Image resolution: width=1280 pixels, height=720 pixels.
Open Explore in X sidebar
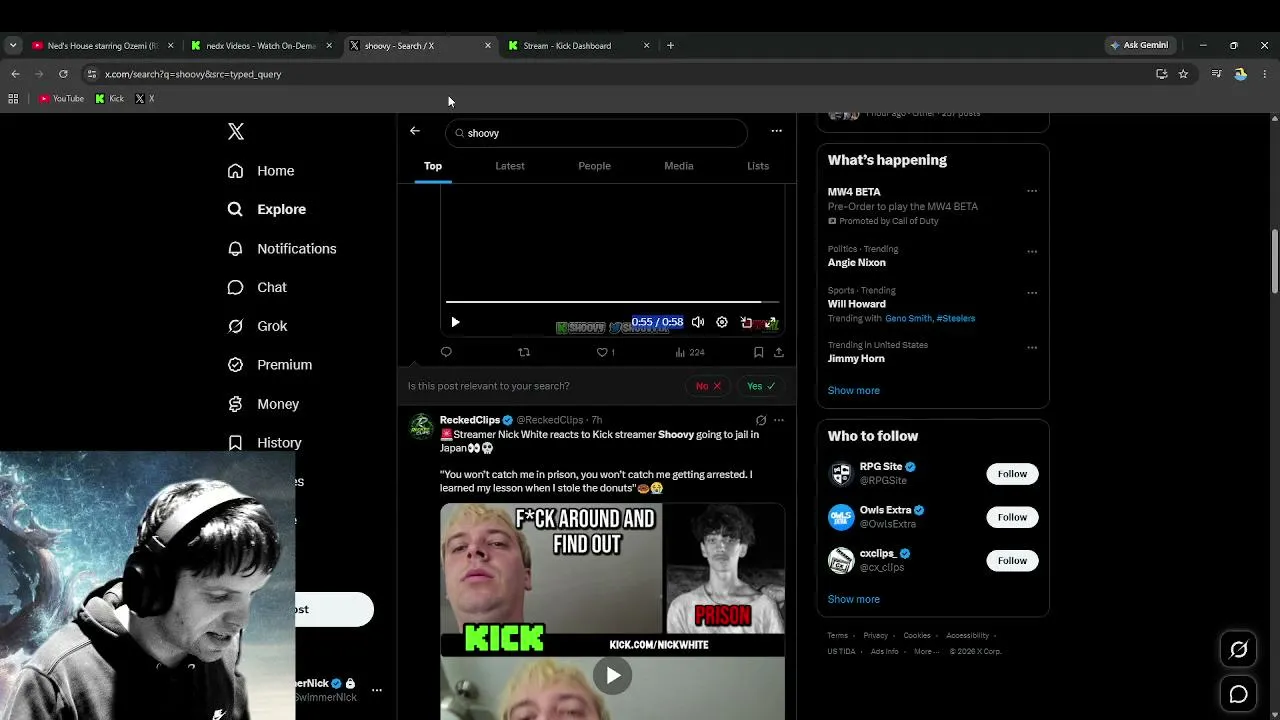click(x=267, y=209)
